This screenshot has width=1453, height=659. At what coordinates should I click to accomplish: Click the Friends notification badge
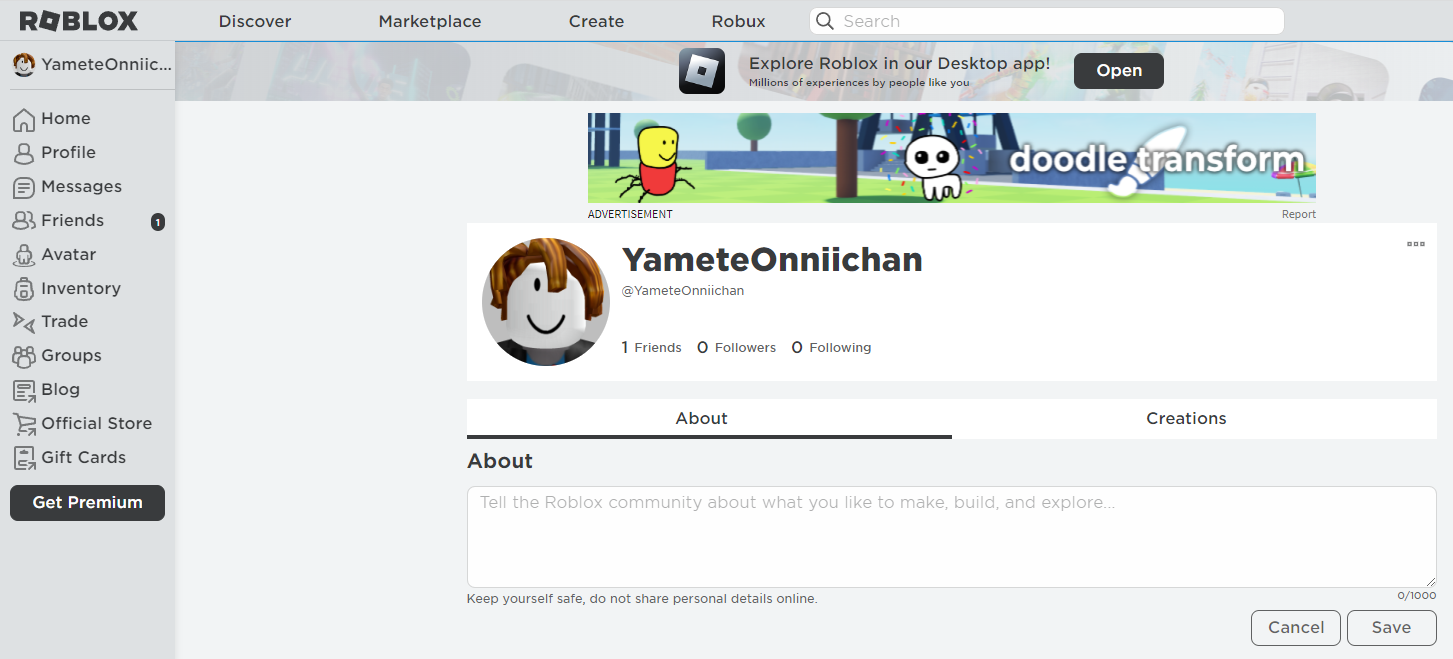pyautogui.click(x=158, y=222)
